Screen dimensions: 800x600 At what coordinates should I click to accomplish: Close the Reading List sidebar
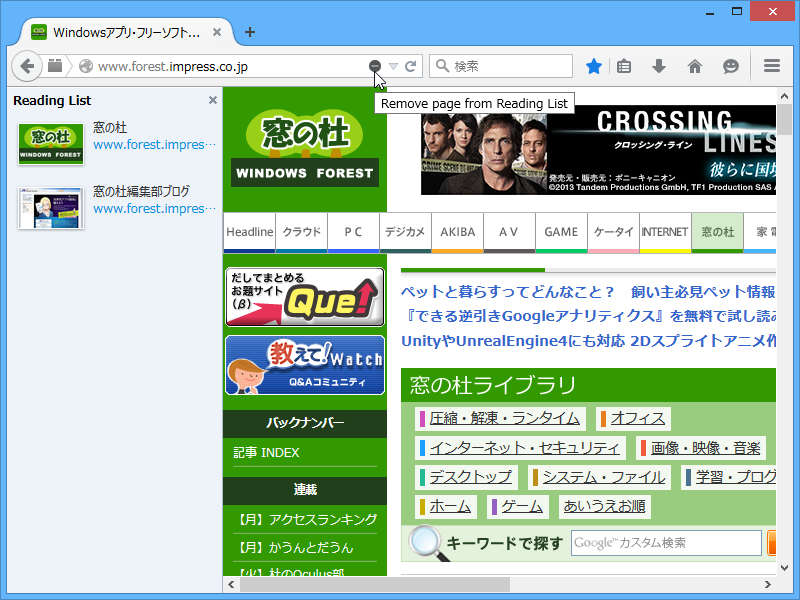click(x=212, y=100)
